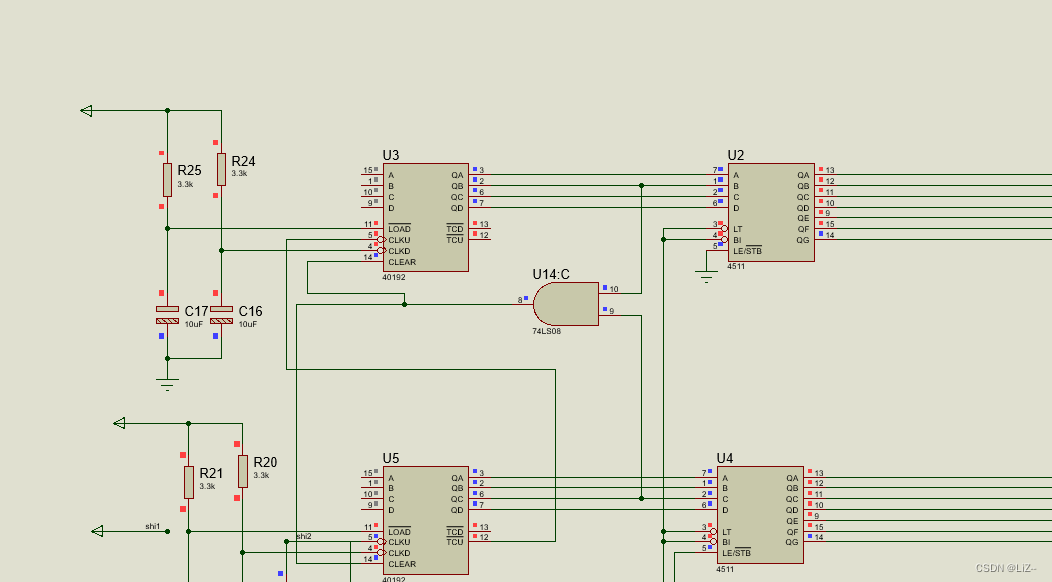
Task: Click the U3 reference label
Action: tap(390, 156)
